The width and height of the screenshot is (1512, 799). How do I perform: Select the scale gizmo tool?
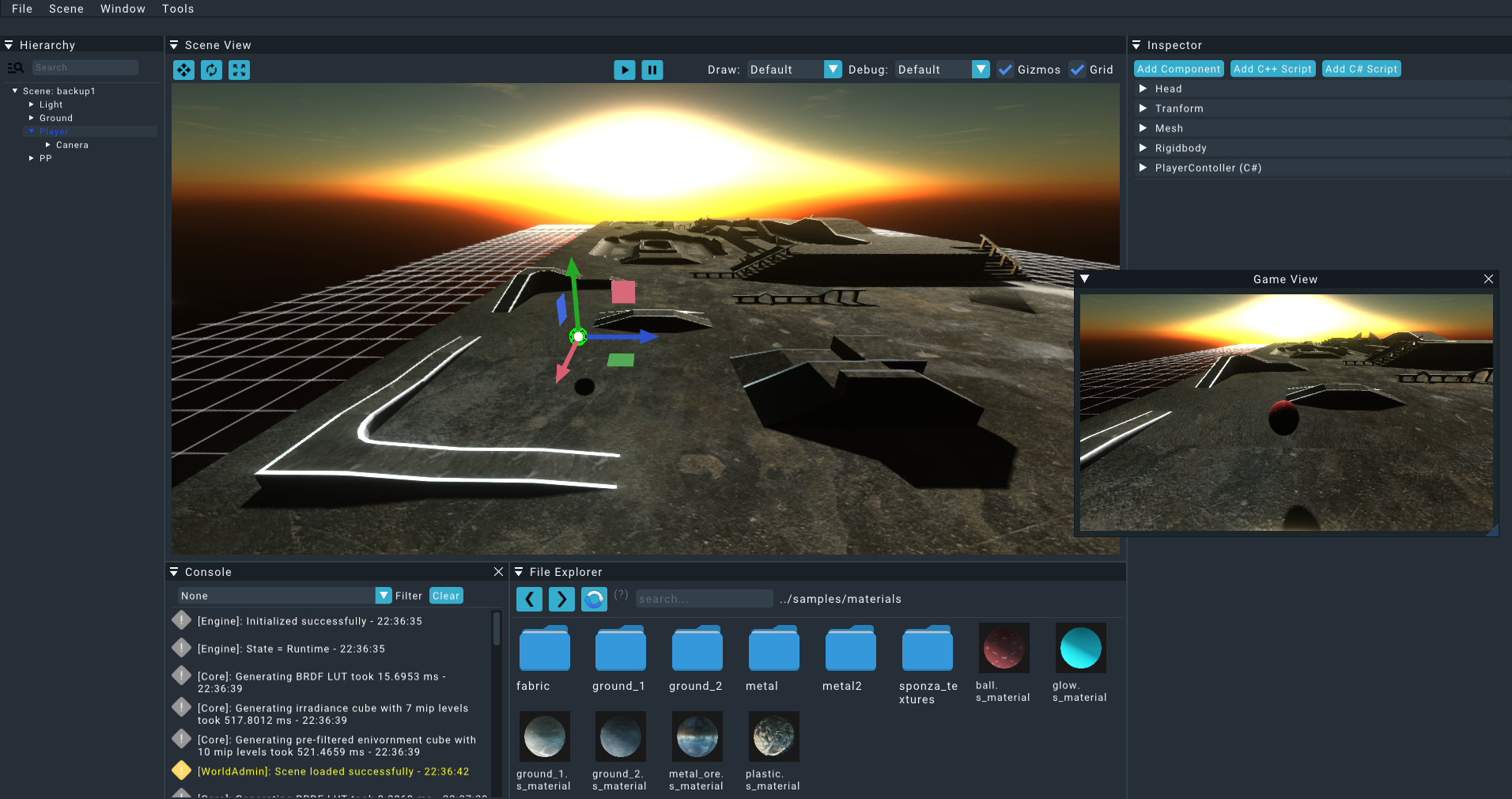point(239,70)
